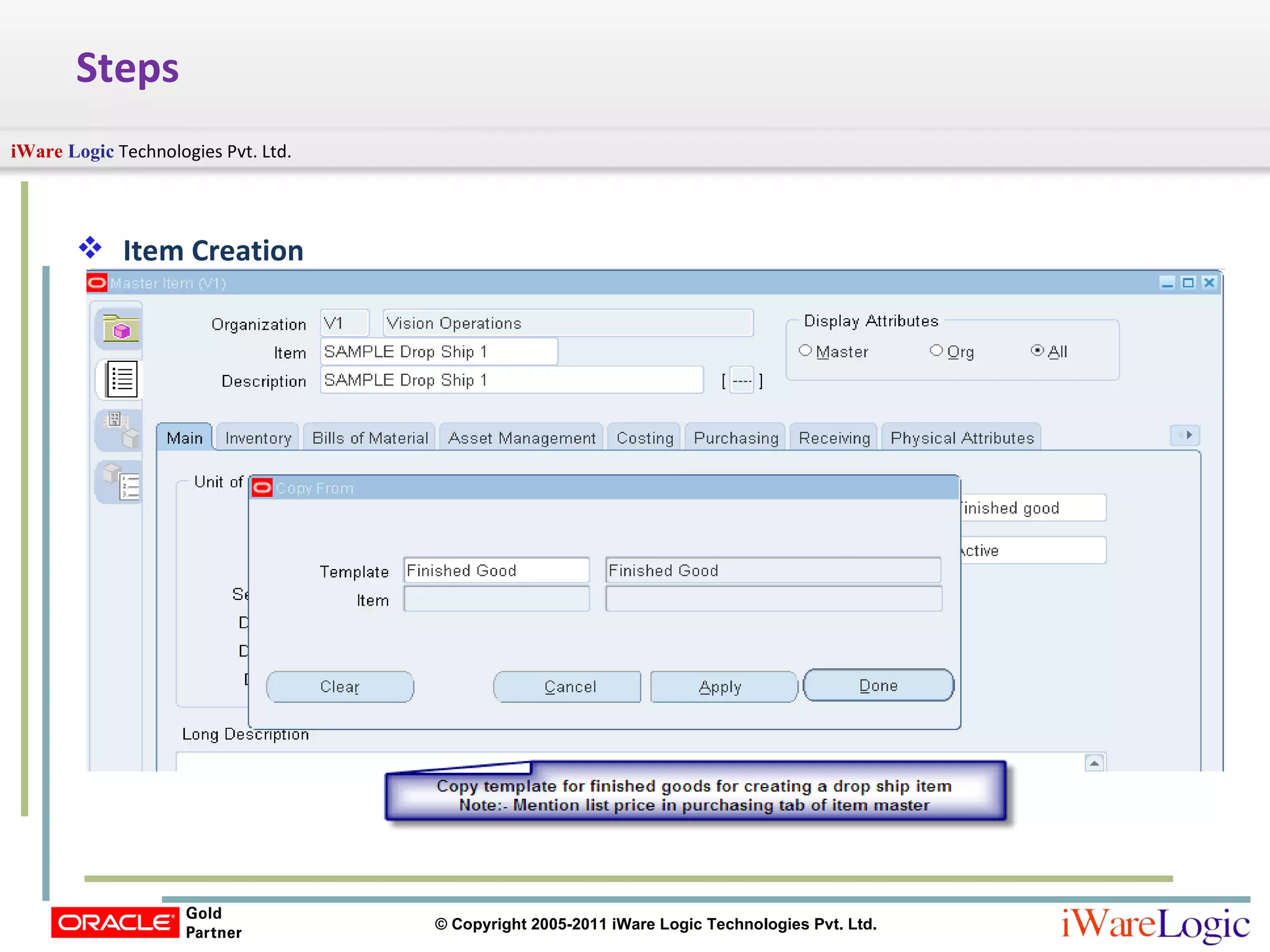Close the Master Item window
Viewport: 1270px width, 952px height.
click(1209, 283)
